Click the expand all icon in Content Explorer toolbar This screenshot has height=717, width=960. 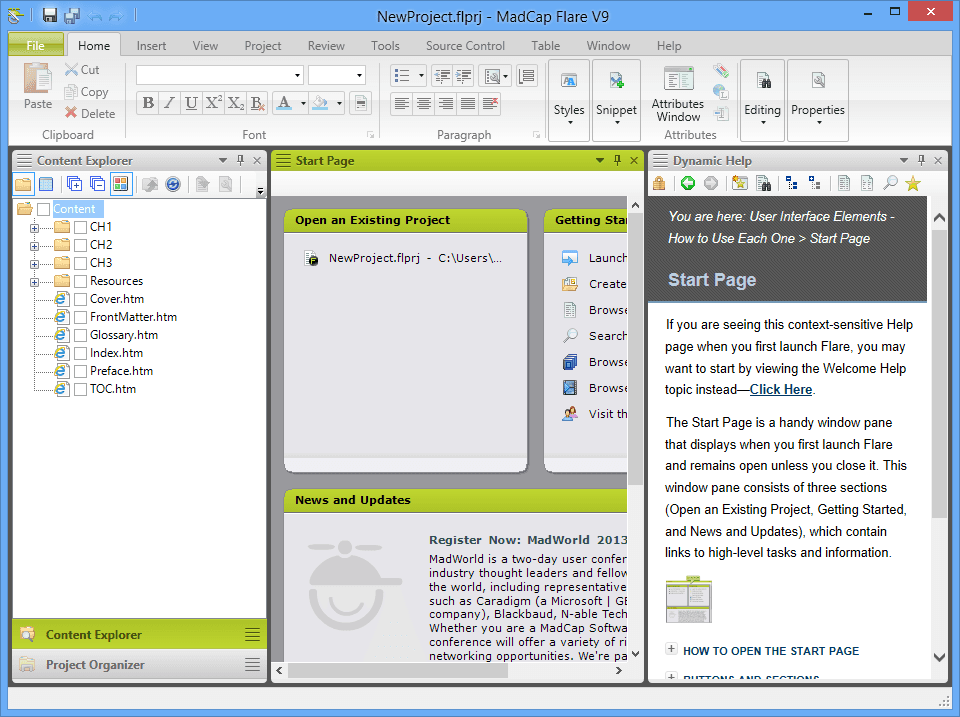75,184
